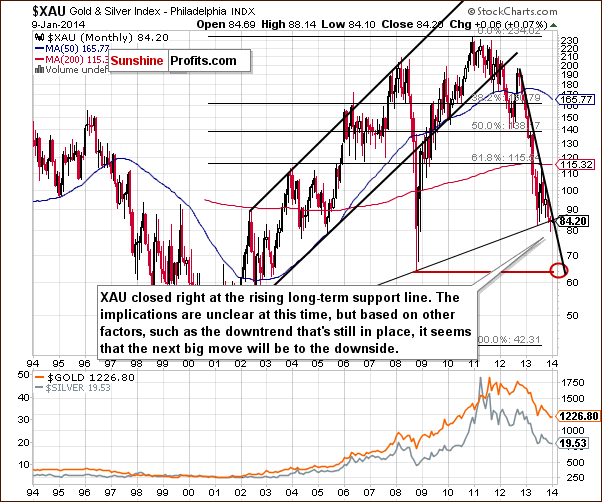Click the 19.53 silver price tag

pyautogui.click(x=573, y=444)
